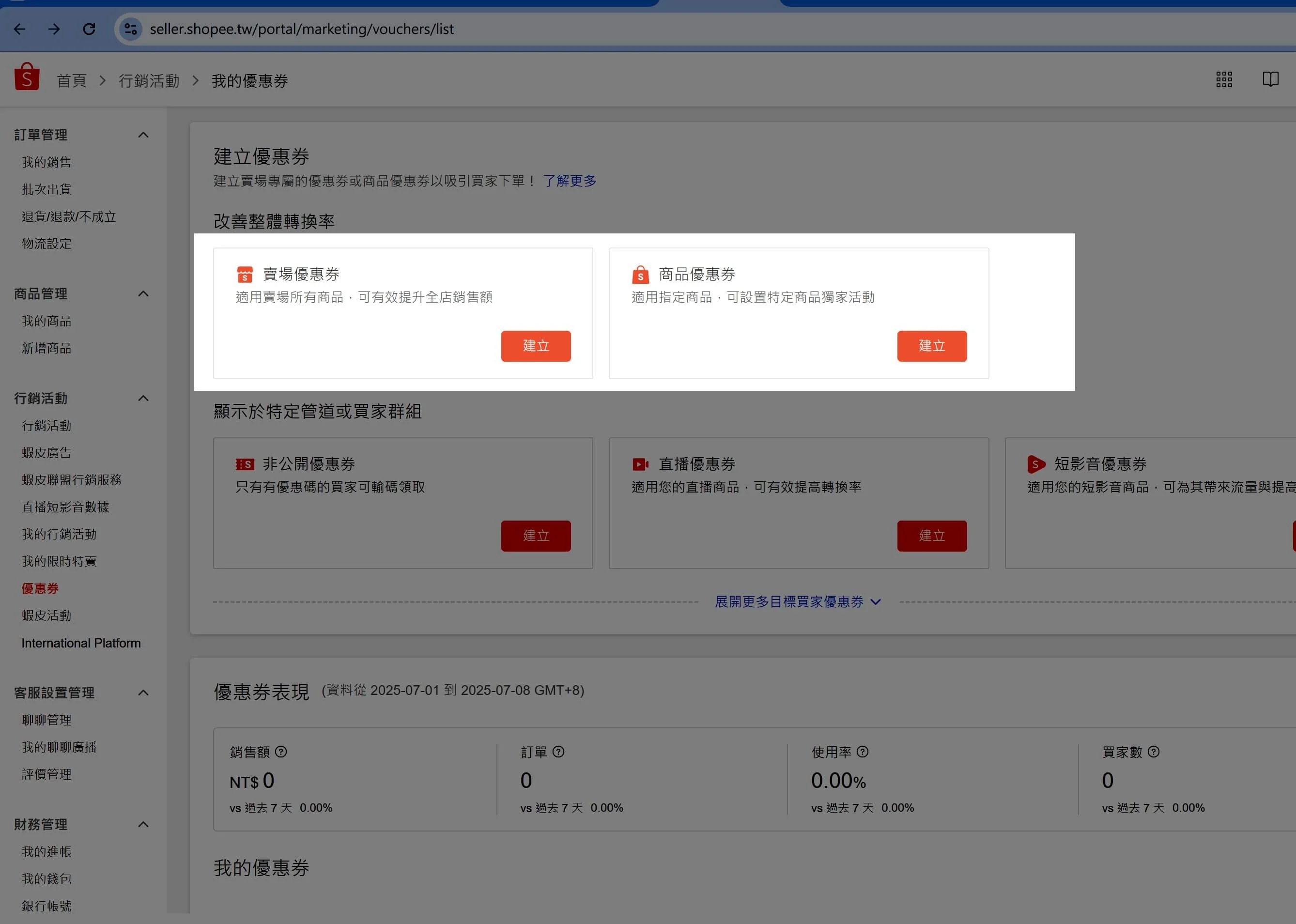1296x924 pixels.
Task: Select 優惠券 in sidebar
Action: [40, 588]
